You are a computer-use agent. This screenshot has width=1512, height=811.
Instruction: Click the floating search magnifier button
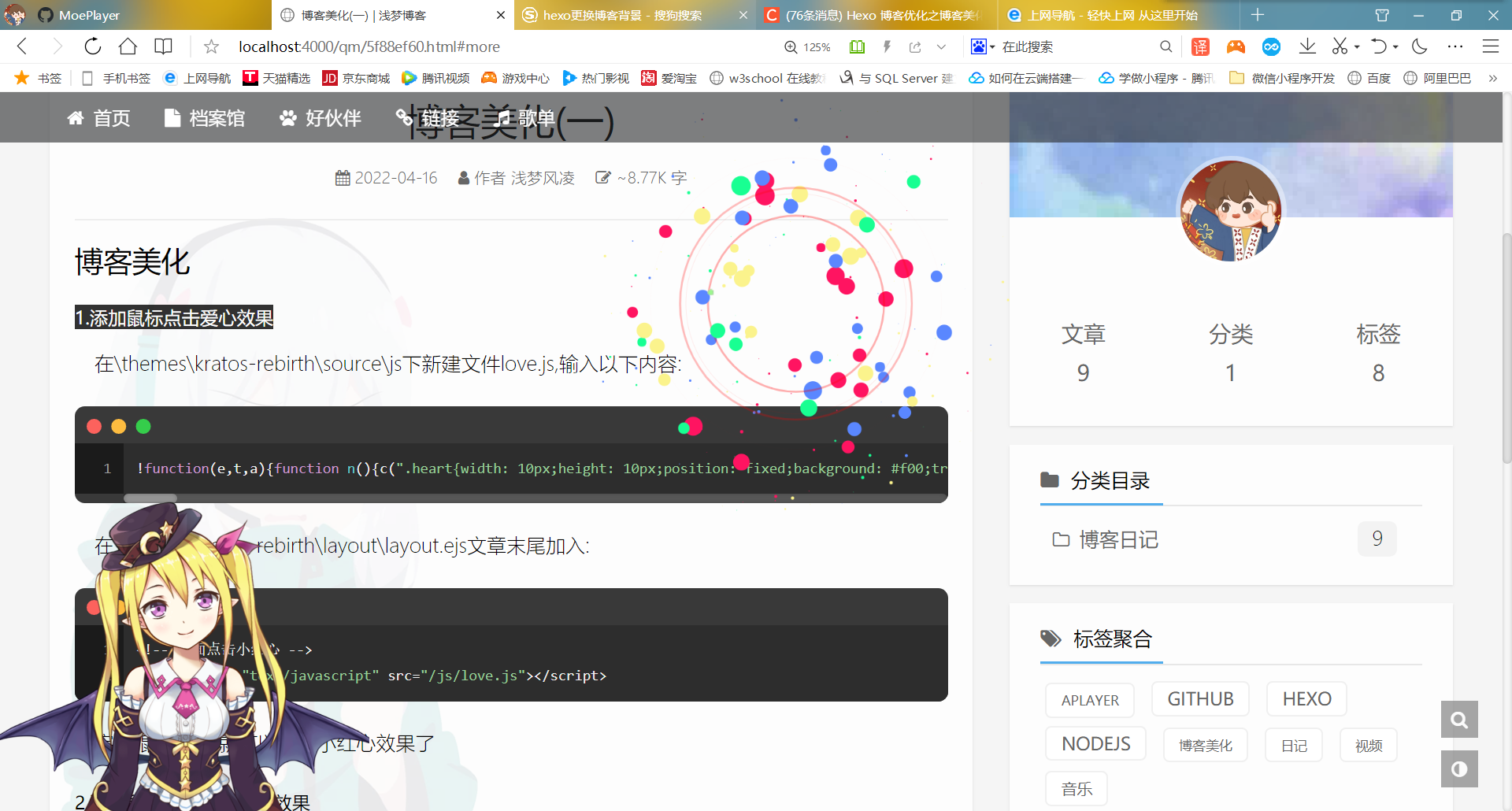pos(1459,719)
